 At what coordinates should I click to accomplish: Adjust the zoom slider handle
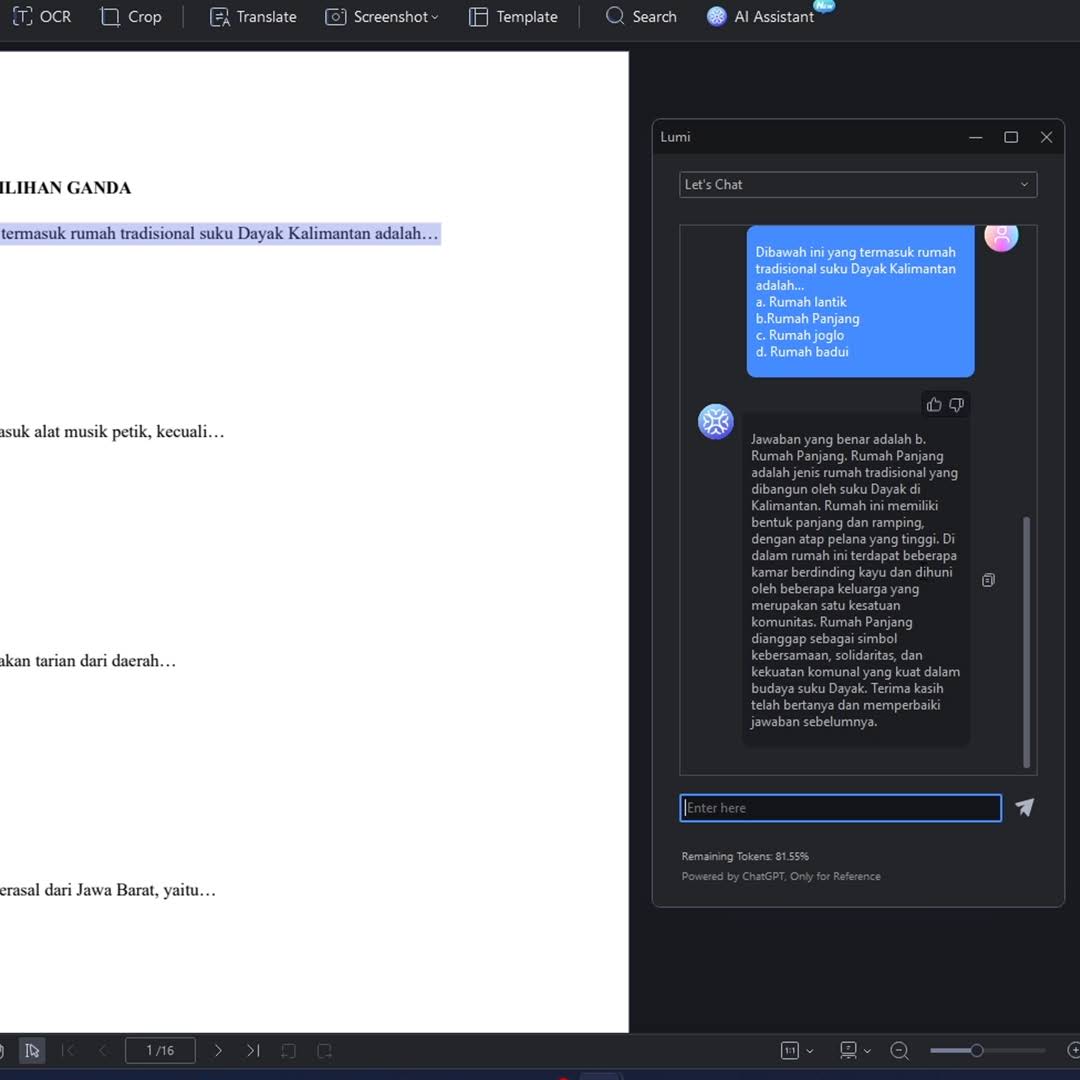976,1050
